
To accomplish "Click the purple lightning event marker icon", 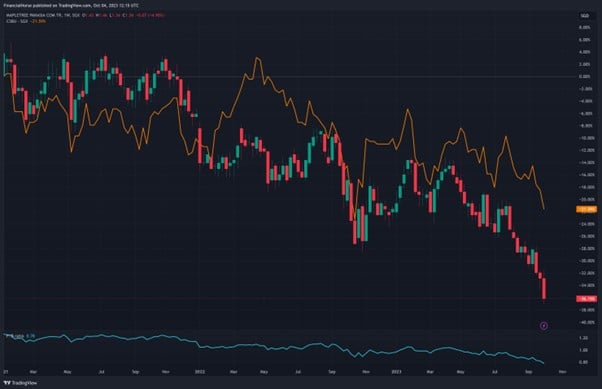I will tap(544, 326).
